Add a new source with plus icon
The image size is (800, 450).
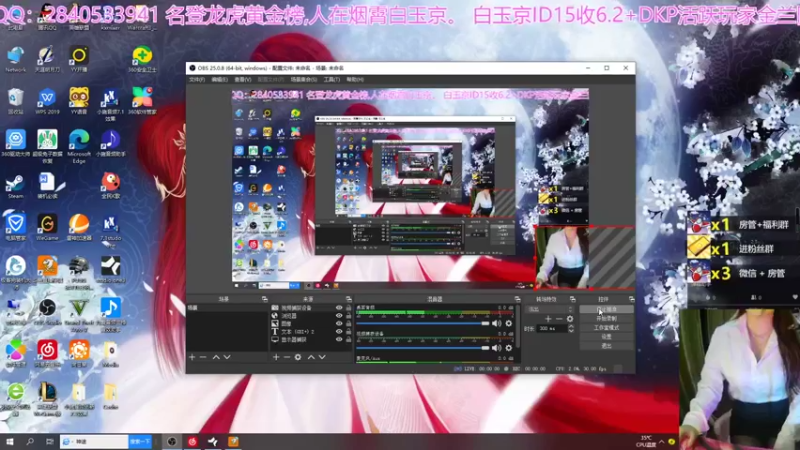(x=276, y=357)
